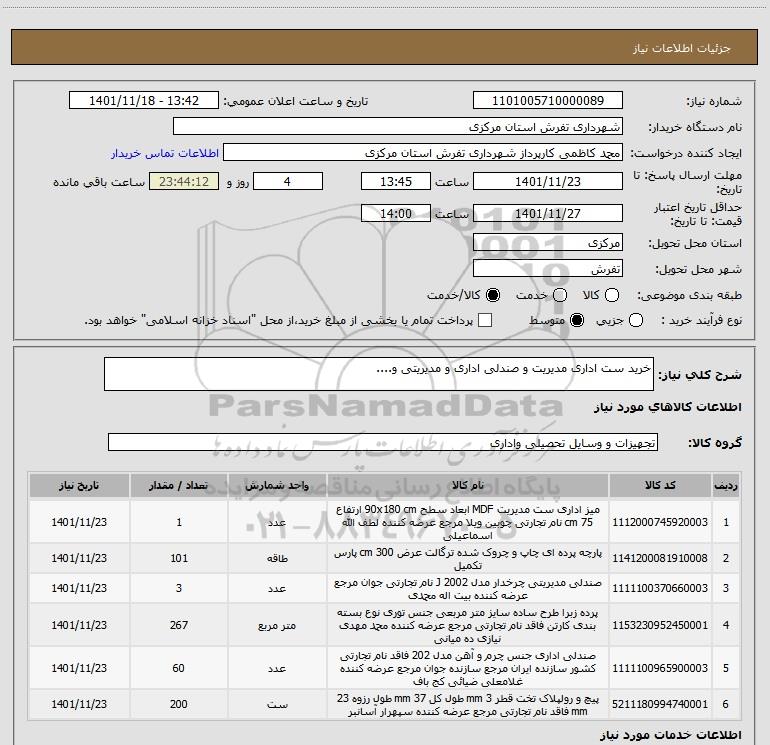Click the goods group field تجهیزات و وسایل تحصیلی
Viewport: 770px width, 745px height.
383,442
